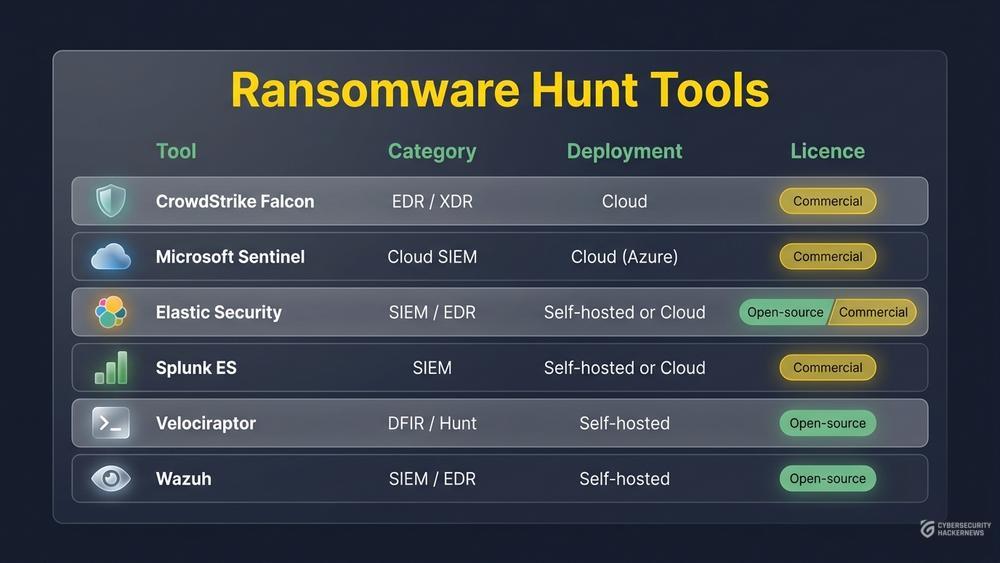Click the Cloud (Azure) deployment cell
This screenshot has width=1000, height=563.
(x=624, y=257)
